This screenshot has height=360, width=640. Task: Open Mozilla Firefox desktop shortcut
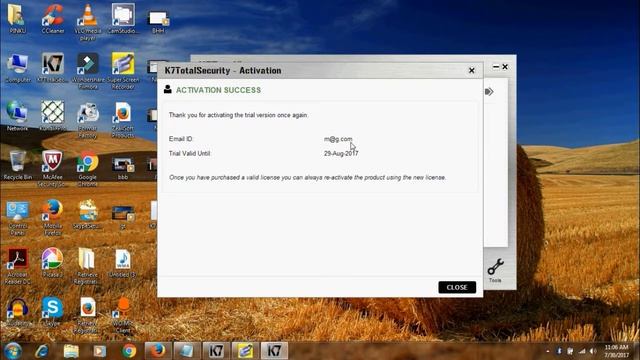pyautogui.click(x=53, y=218)
